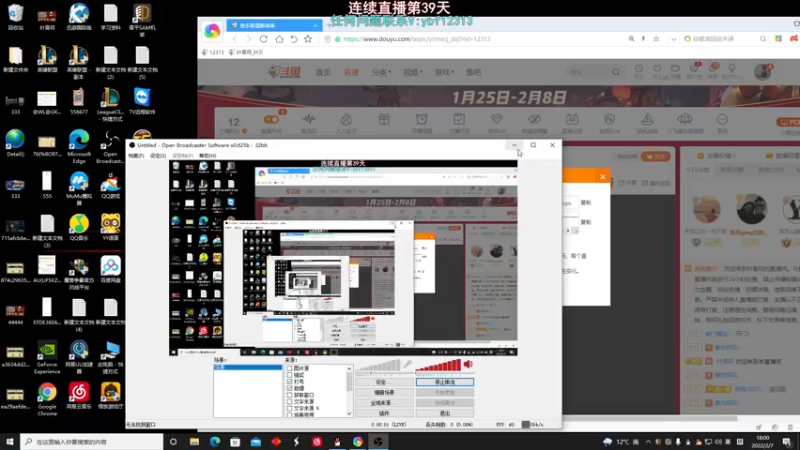
Task: Open the flame icon in streamer toolbar
Action: [346, 119]
